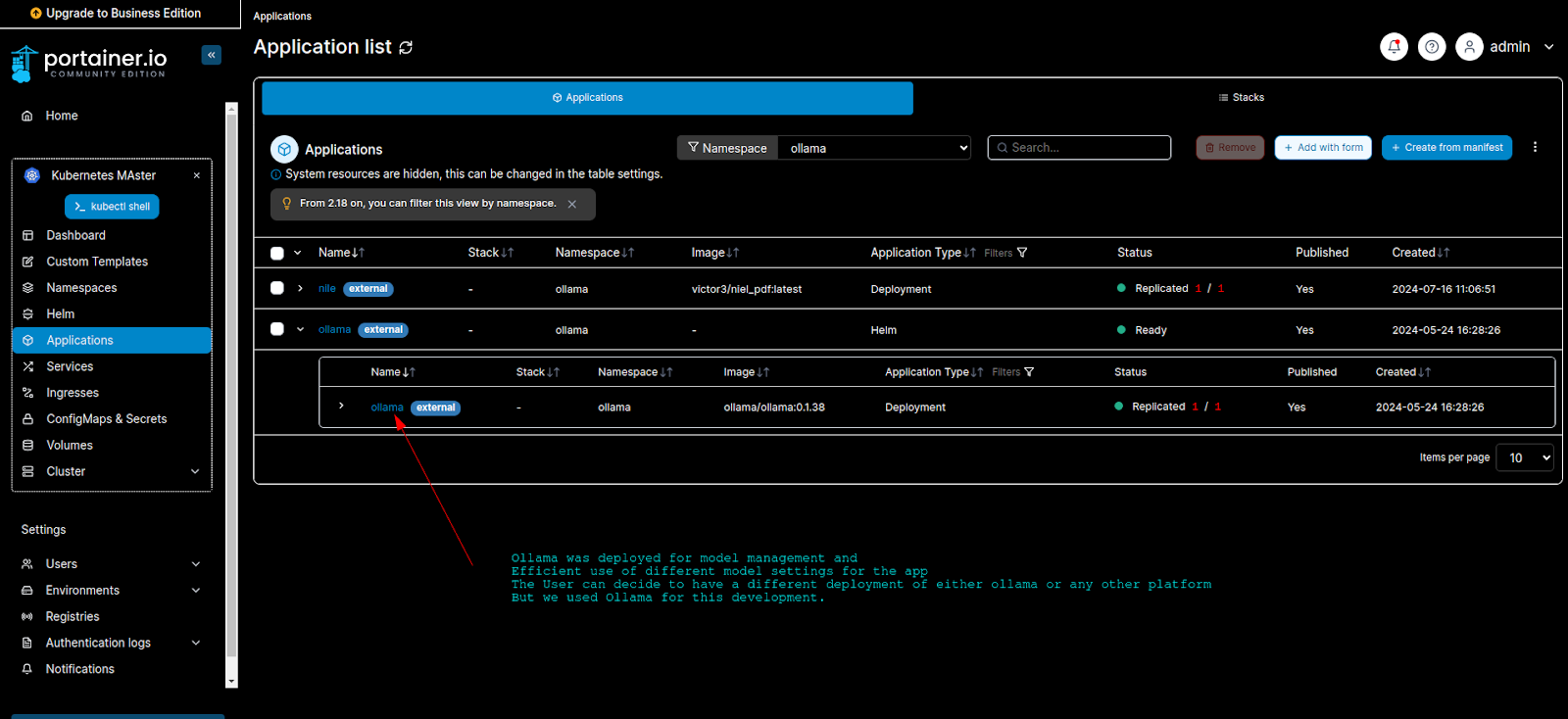Viewport: 1568px width, 719px height.
Task: Click the Applications section cube icon
Action: pos(284,149)
